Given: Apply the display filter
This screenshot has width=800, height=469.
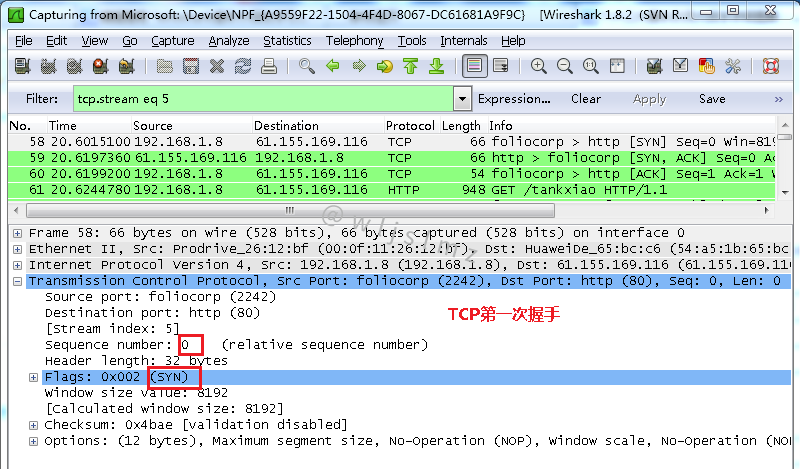Looking at the screenshot, I should pos(649,99).
